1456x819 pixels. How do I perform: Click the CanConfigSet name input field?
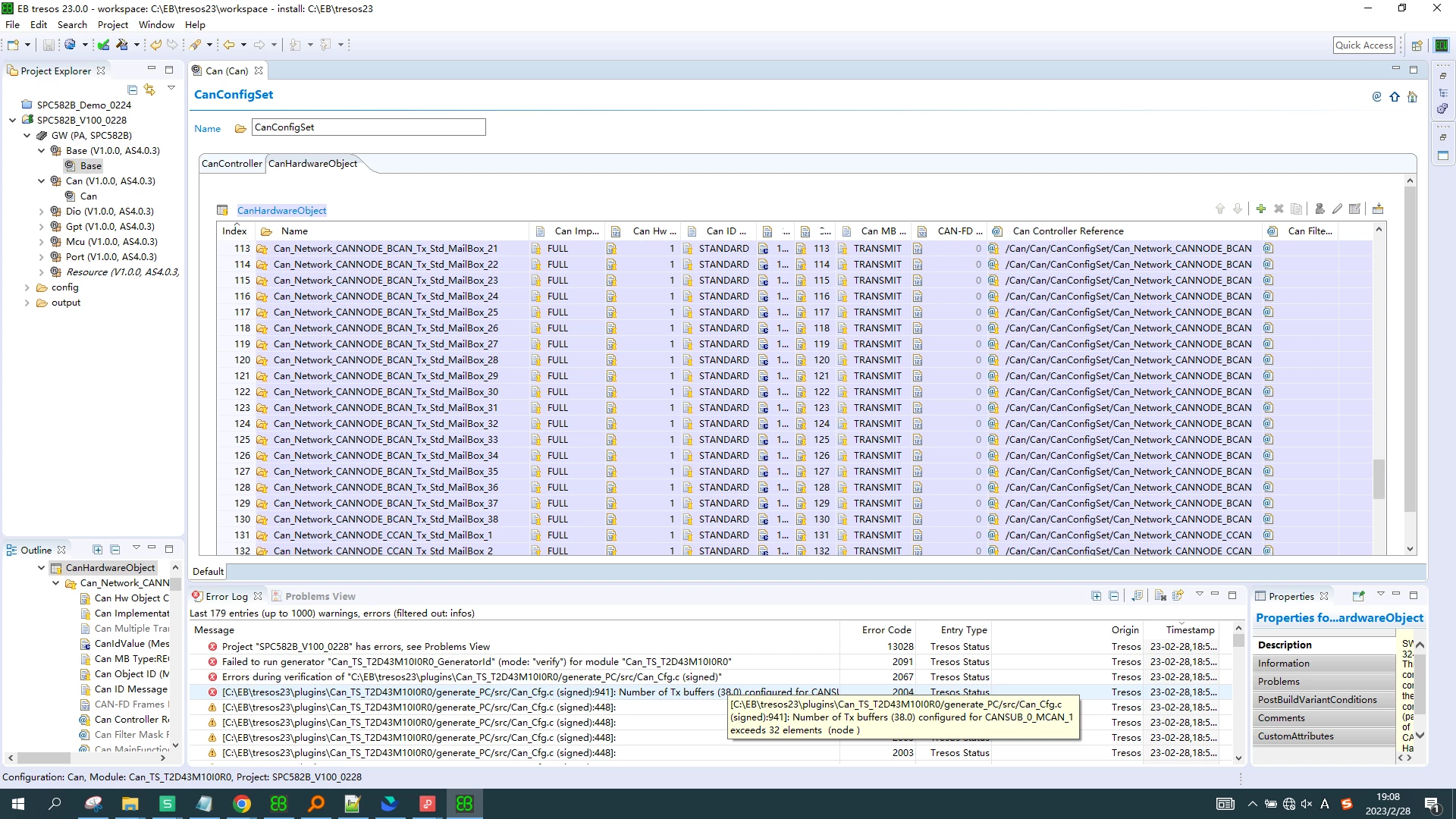pos(369,127)
